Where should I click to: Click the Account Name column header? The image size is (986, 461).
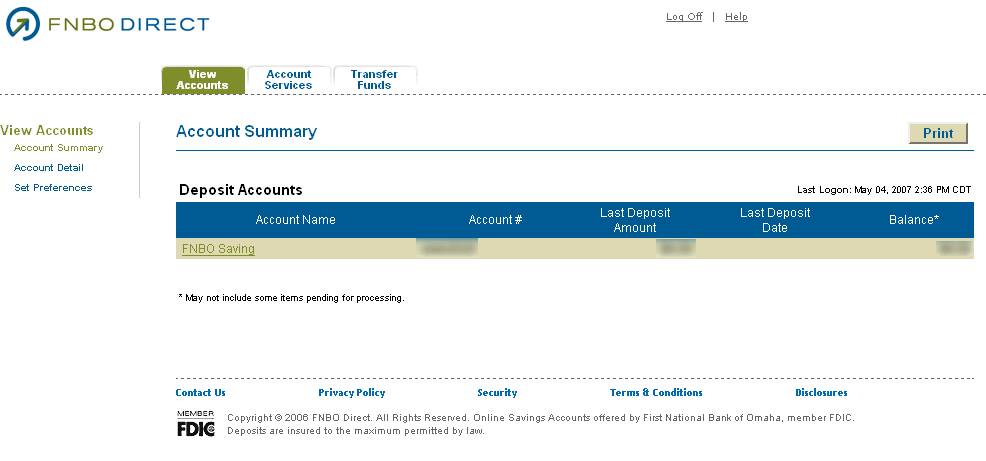coord(295,220)
